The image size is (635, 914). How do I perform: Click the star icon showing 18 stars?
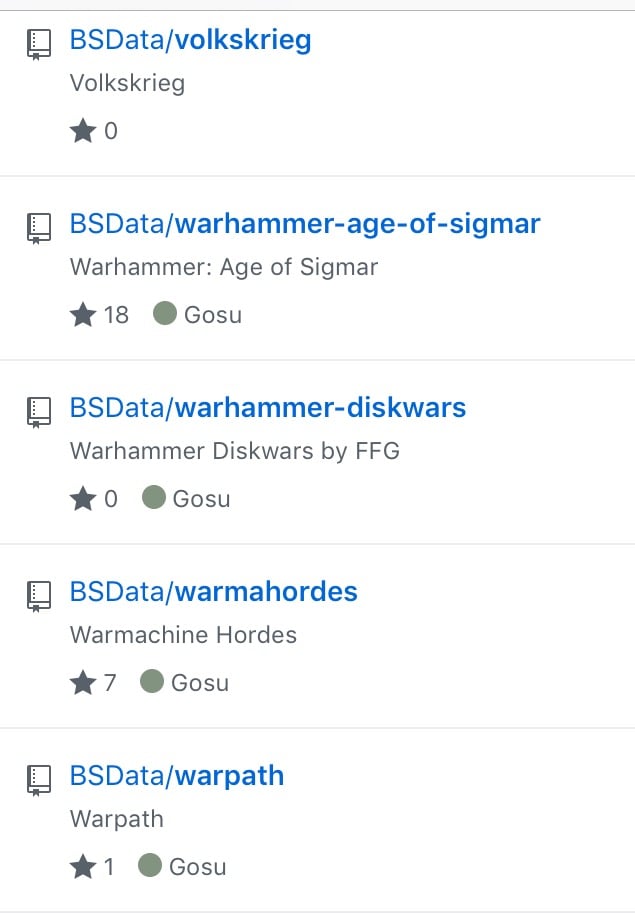pyautogui.click(x=83, y=315)
